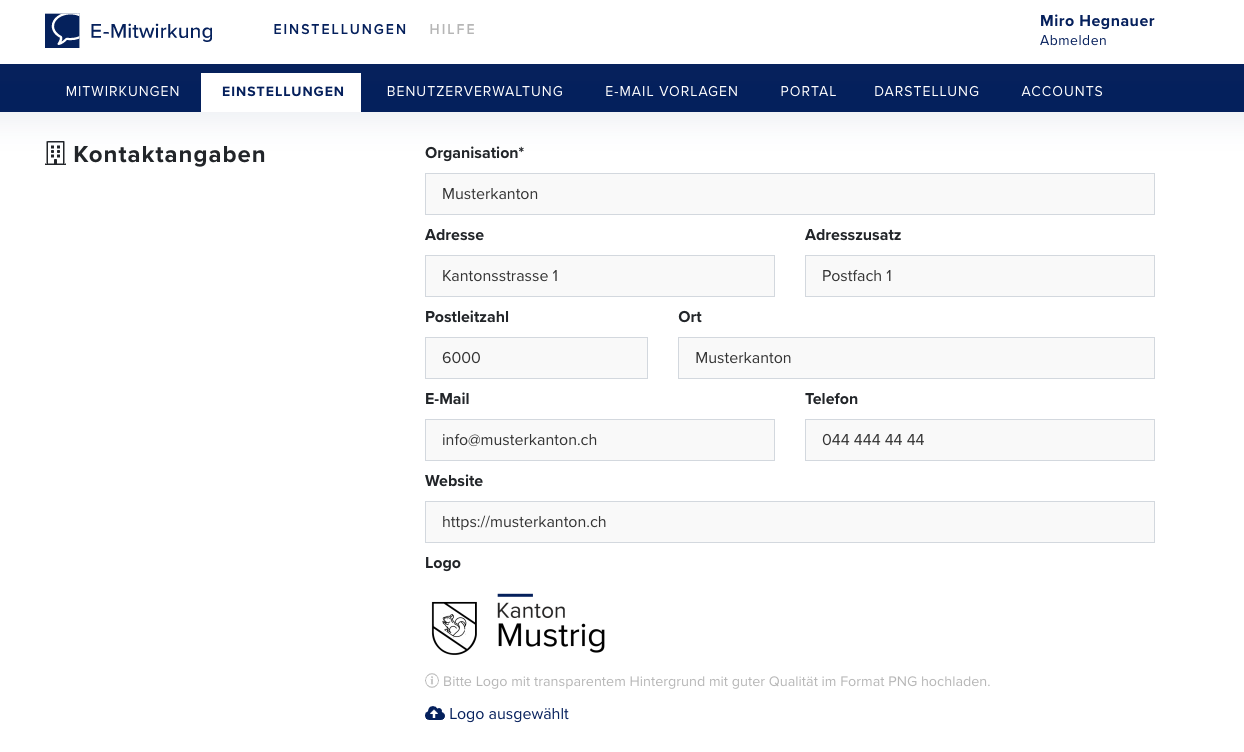The image size is (1244, 752).
Task: Click the PNG upload hint text
Action: tap(716, 682)
